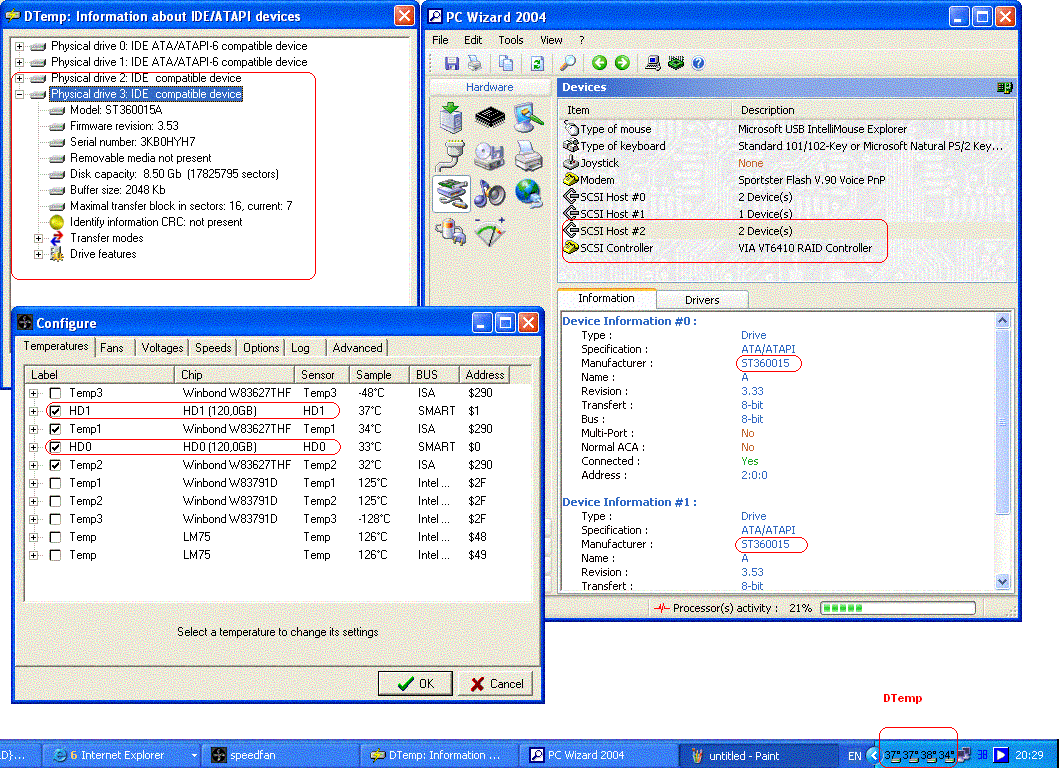Click OK in the Configure dialog

click(415, 684)
